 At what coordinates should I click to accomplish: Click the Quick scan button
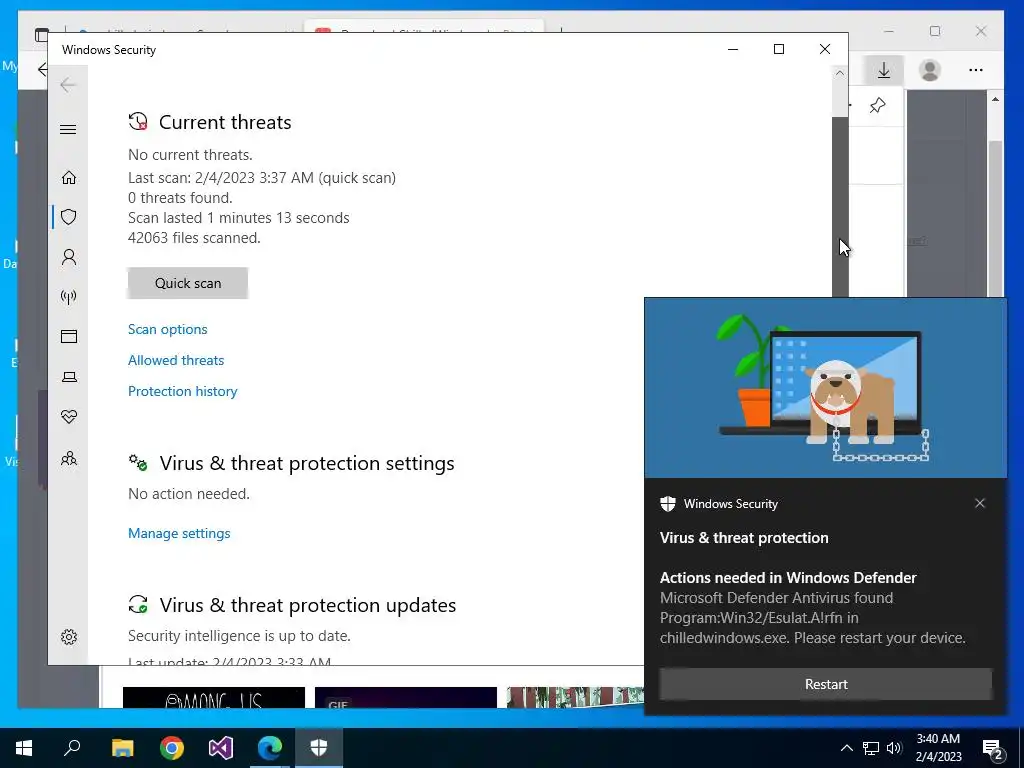(188, 283)
